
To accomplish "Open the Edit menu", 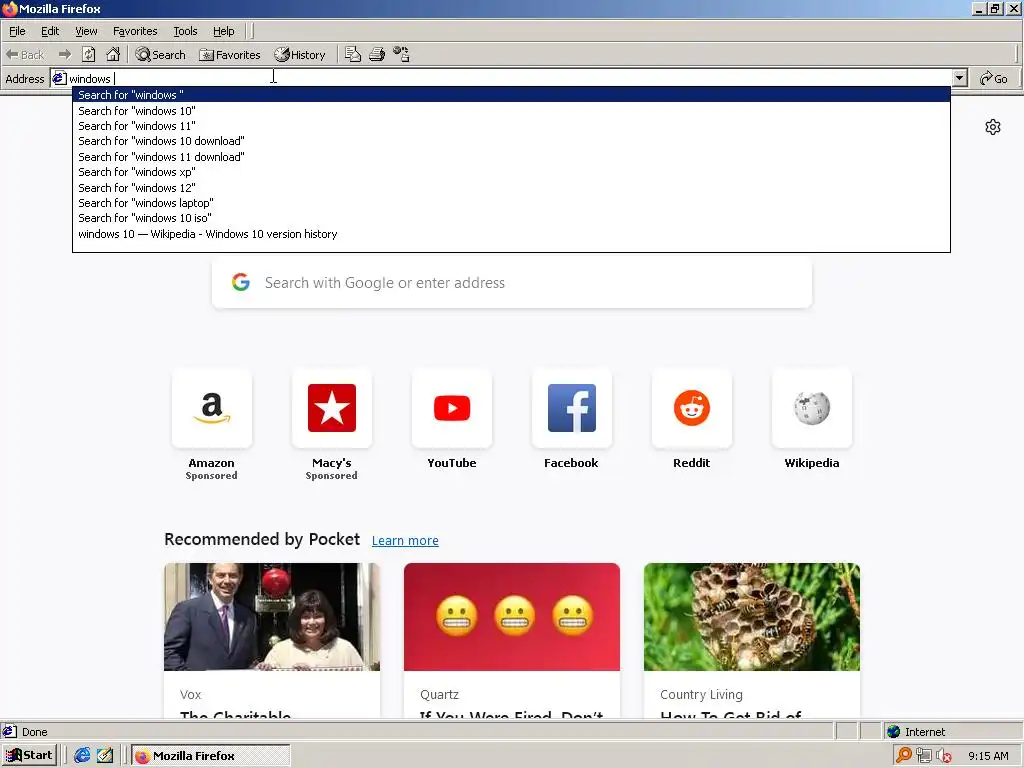I will pyautogui.click(x=50, y=31).
